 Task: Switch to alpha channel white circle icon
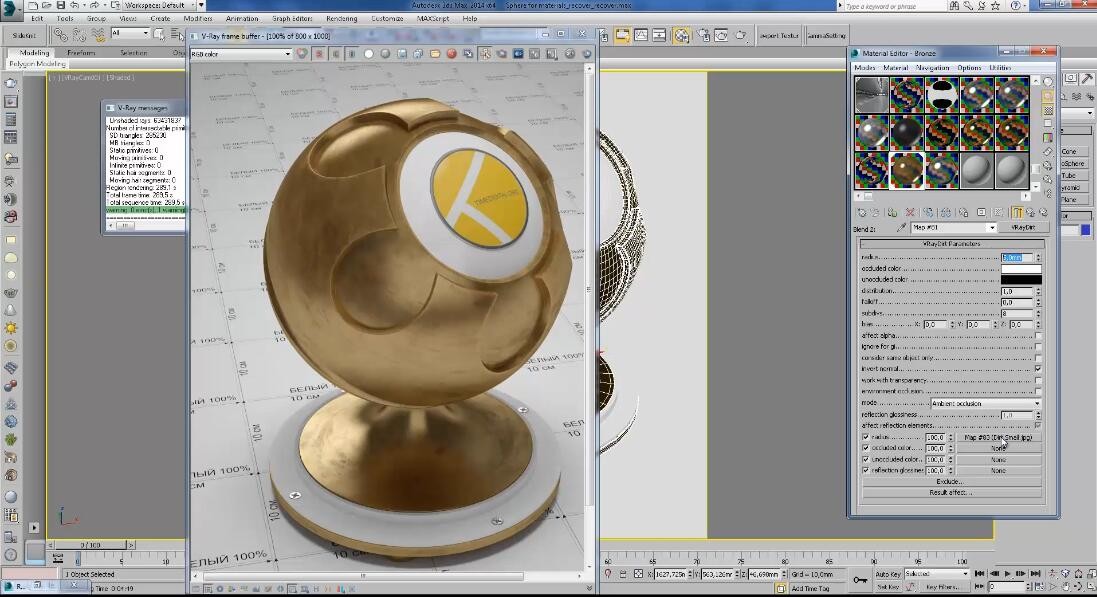369,54
